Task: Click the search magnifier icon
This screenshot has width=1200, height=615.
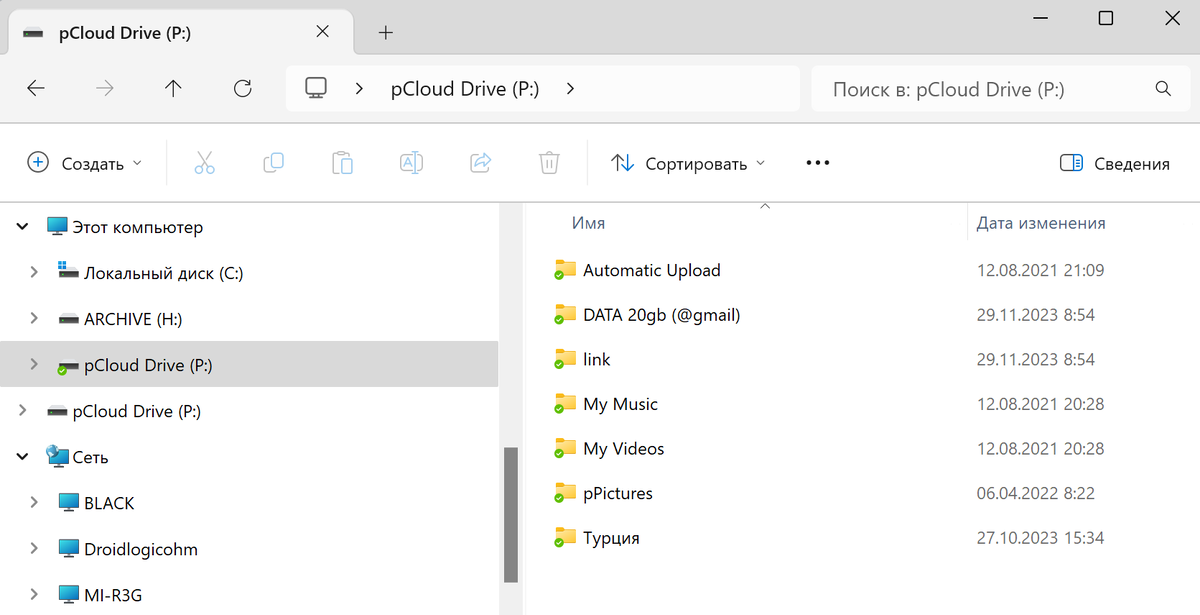Action: [x=1163, y=88]
